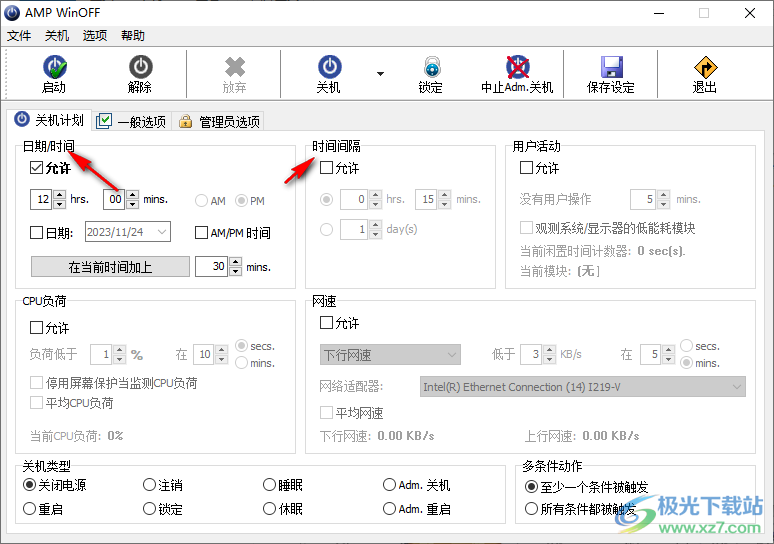Click the AMP WinOFF title bar app icon
This screenshot has height=544, width=774.
tap(12, 13)
